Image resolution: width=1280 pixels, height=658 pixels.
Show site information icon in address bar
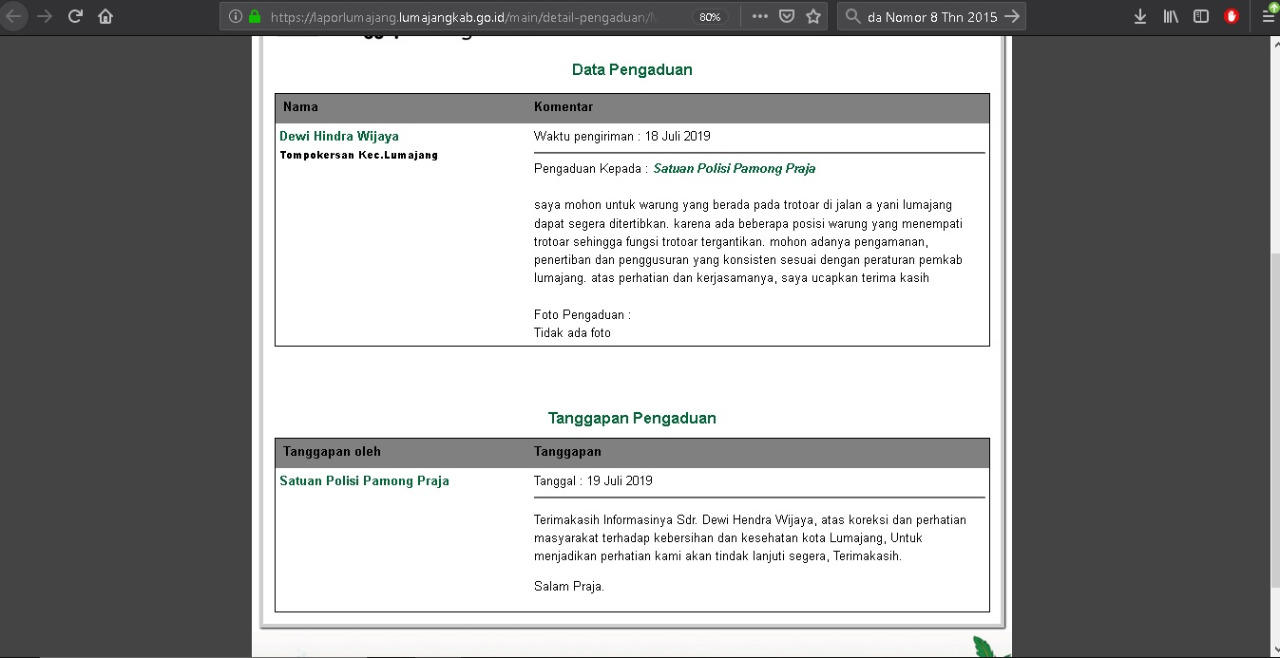236,17
